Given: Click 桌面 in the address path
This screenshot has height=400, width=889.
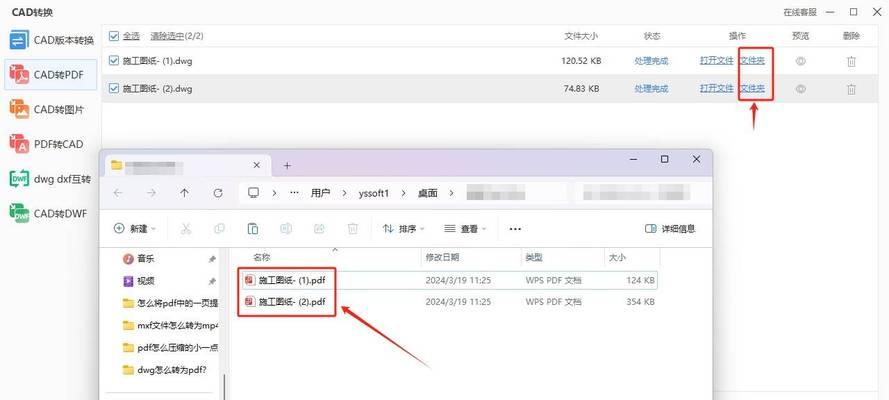Looking at the screenshot, I should (x=427, y=193).
